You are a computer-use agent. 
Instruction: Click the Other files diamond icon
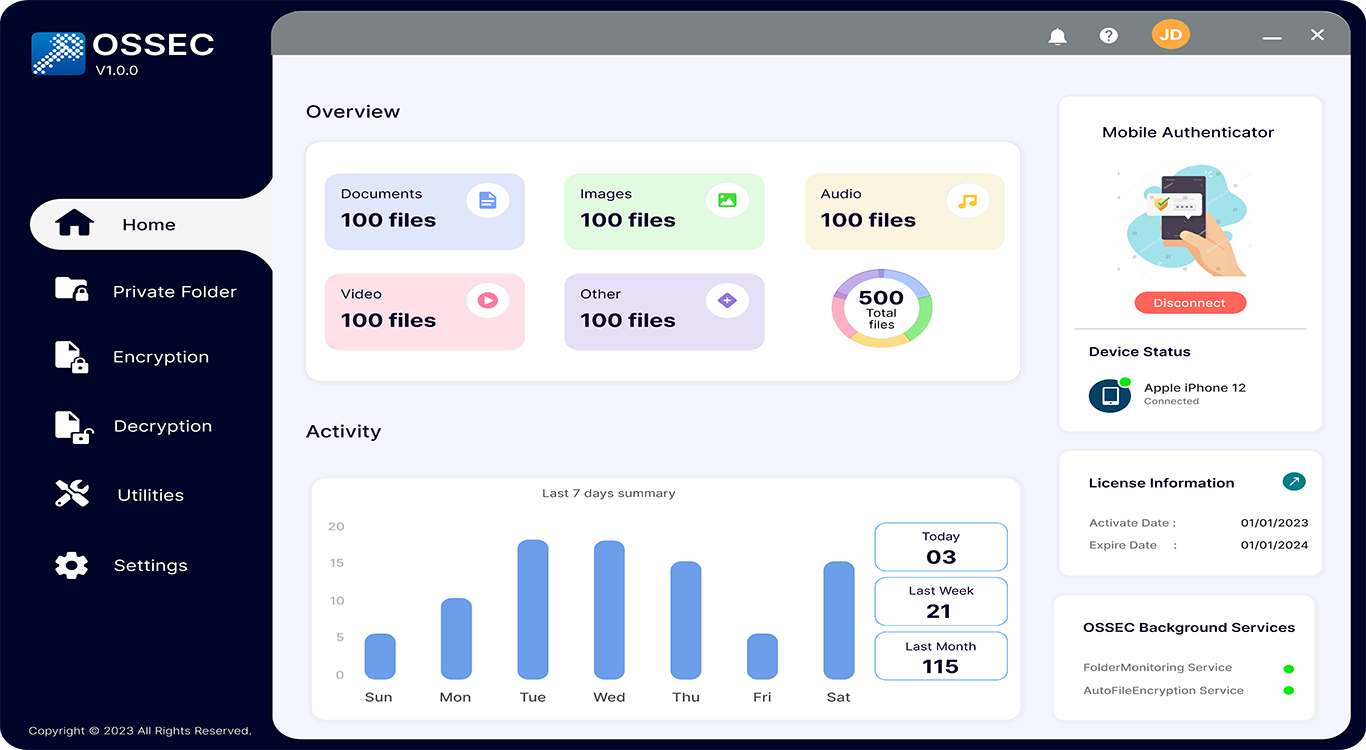coord(727,299)
